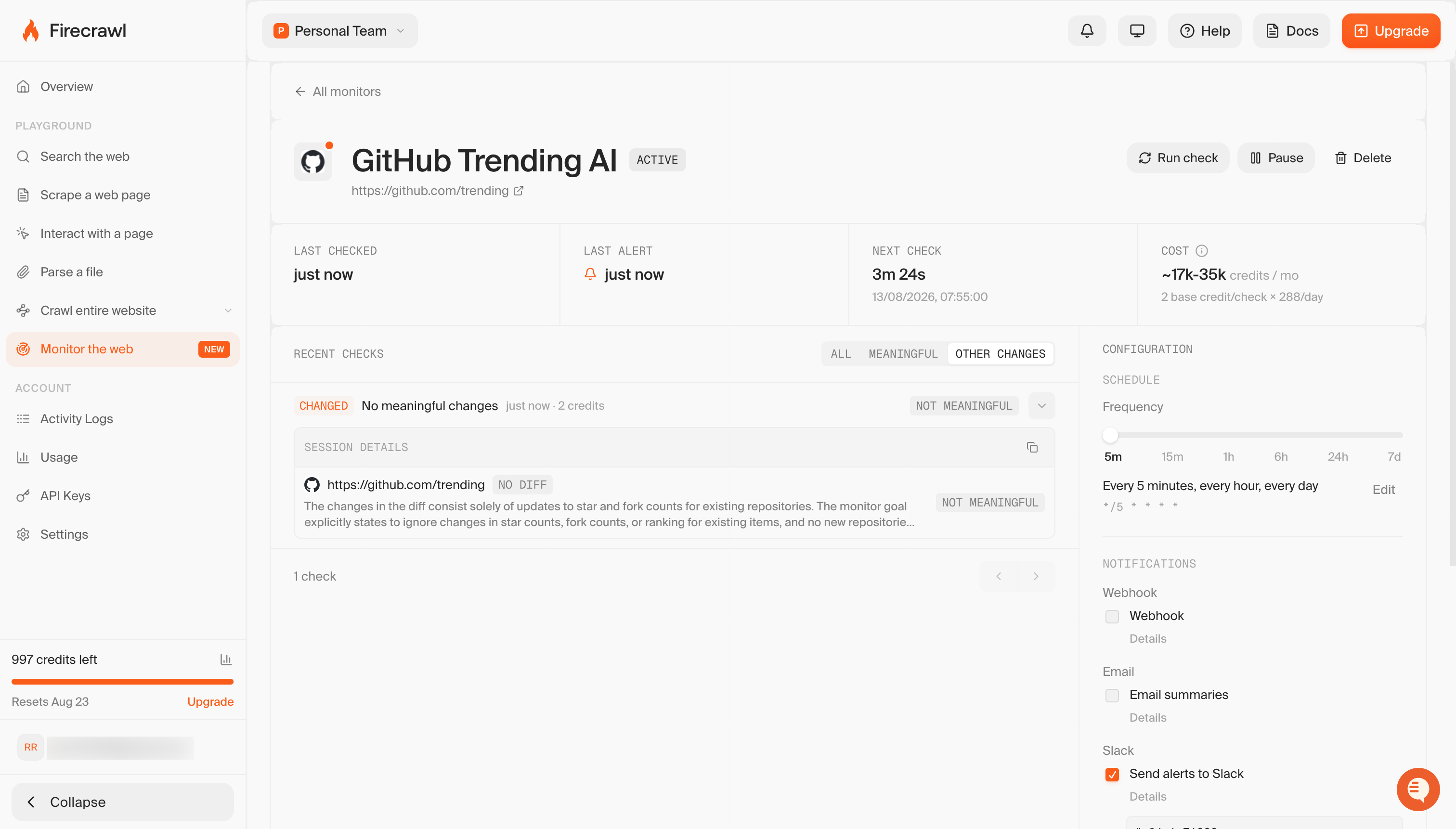Go to next page of checks
The height and width of the screenshot is (829, 1456).
[x=1036, y=576]
